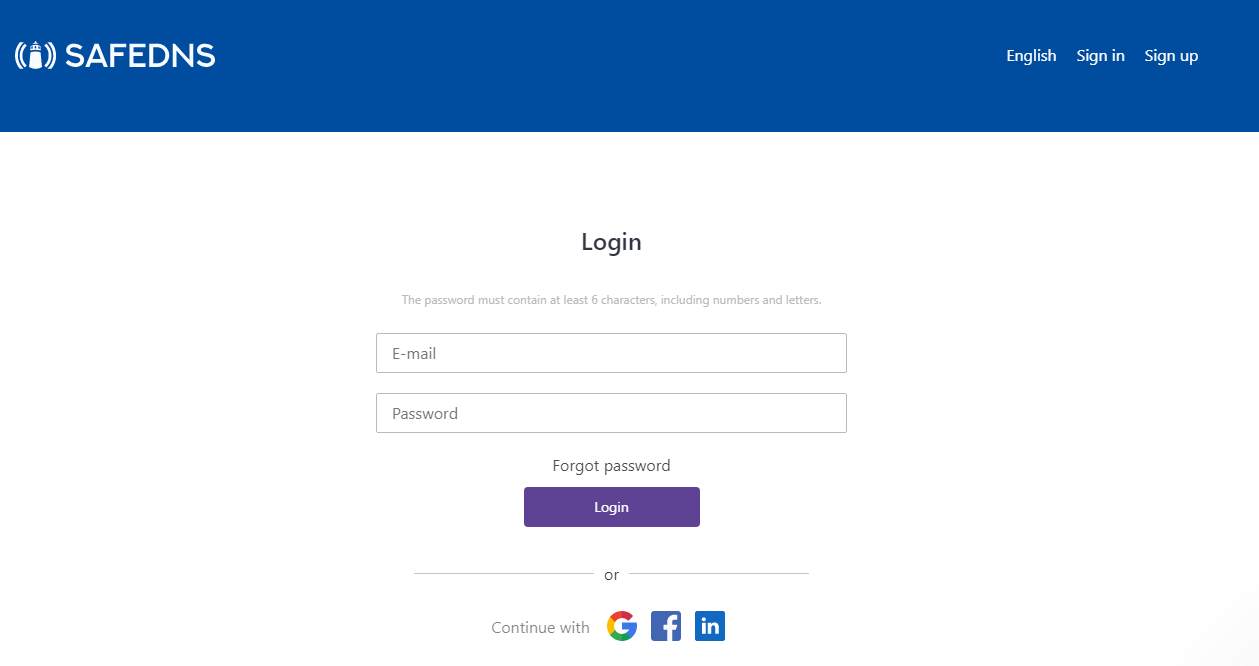Click the password requirements hint text
The width and height of the screenshot is (1259, 666).
[x=611, y=300]
